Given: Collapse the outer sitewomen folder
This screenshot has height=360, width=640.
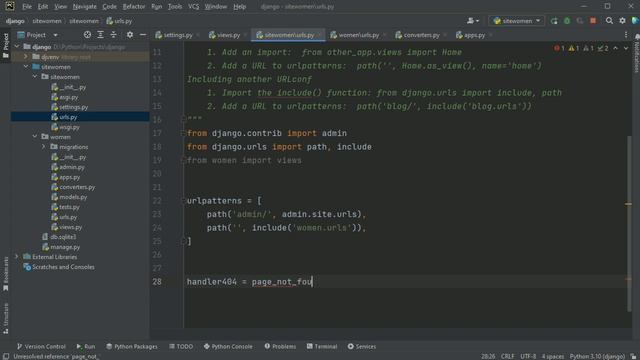Looking at the screenshot, I should pyautogui.click(x=26, y=67).
